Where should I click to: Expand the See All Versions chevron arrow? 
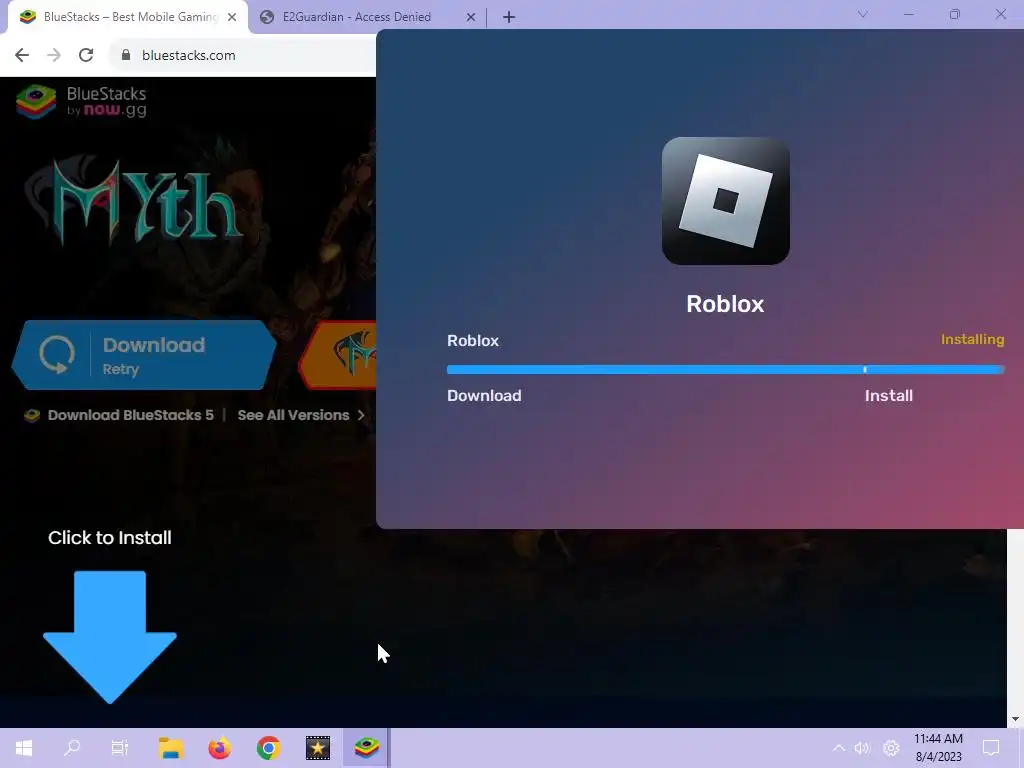tap(361, 415)
